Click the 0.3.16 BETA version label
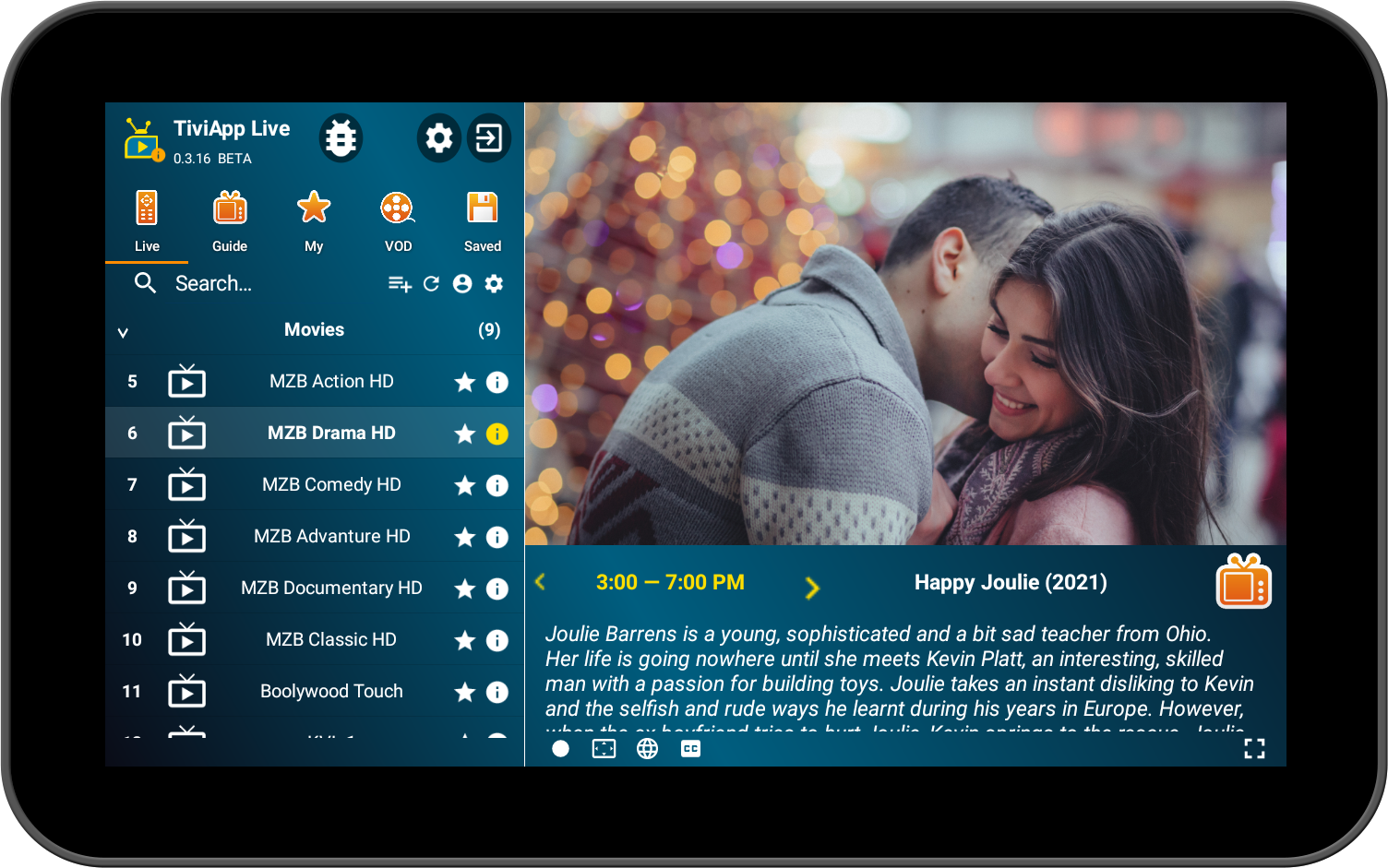Image resolution: width=1388 pixels, height=868 pixels. pyautogui.click(x=212, y=159)
